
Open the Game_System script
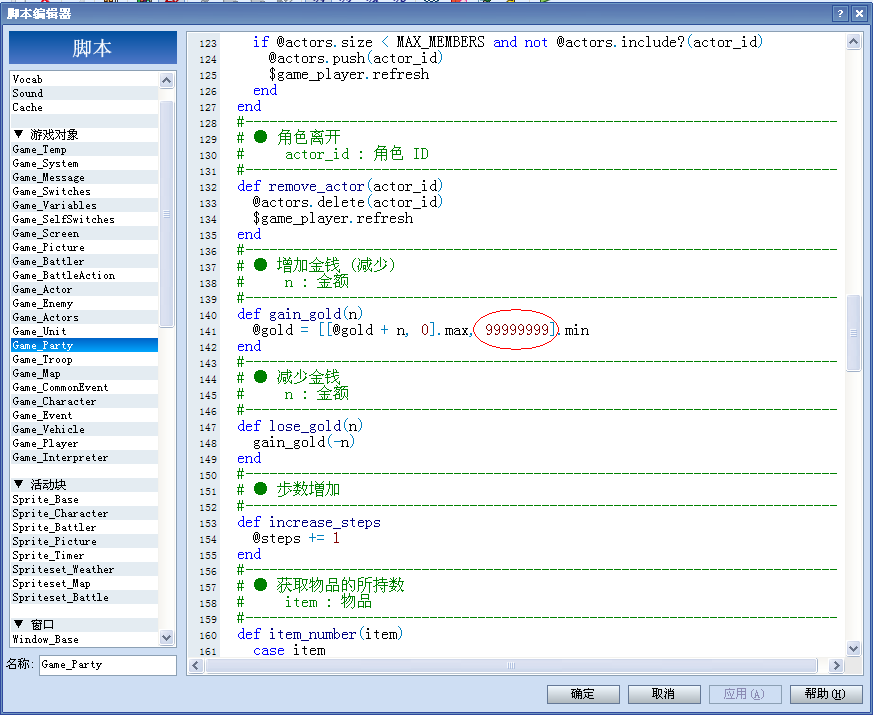[85, 163]
